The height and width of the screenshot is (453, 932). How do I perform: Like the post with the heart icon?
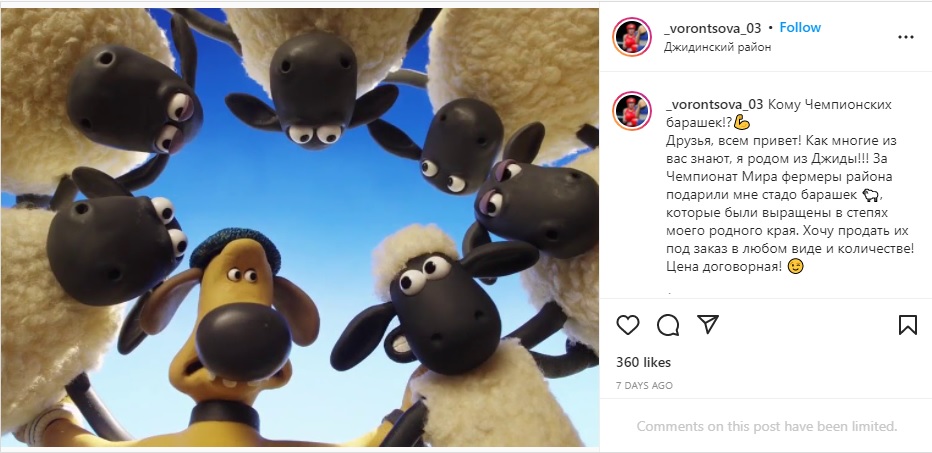pyautogui.click(x=628, y=325)
